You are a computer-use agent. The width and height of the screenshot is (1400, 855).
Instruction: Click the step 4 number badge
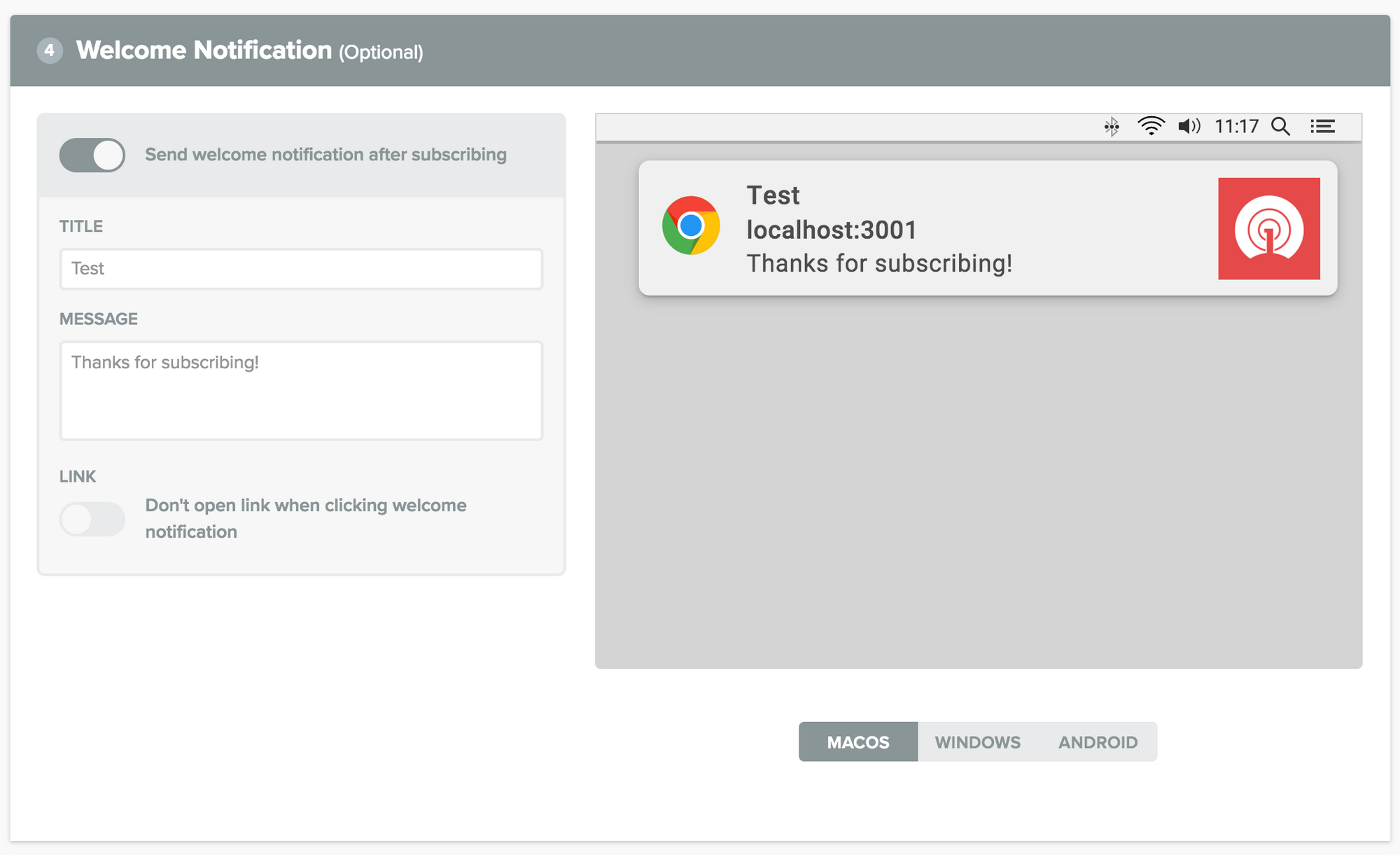[49, 50]
